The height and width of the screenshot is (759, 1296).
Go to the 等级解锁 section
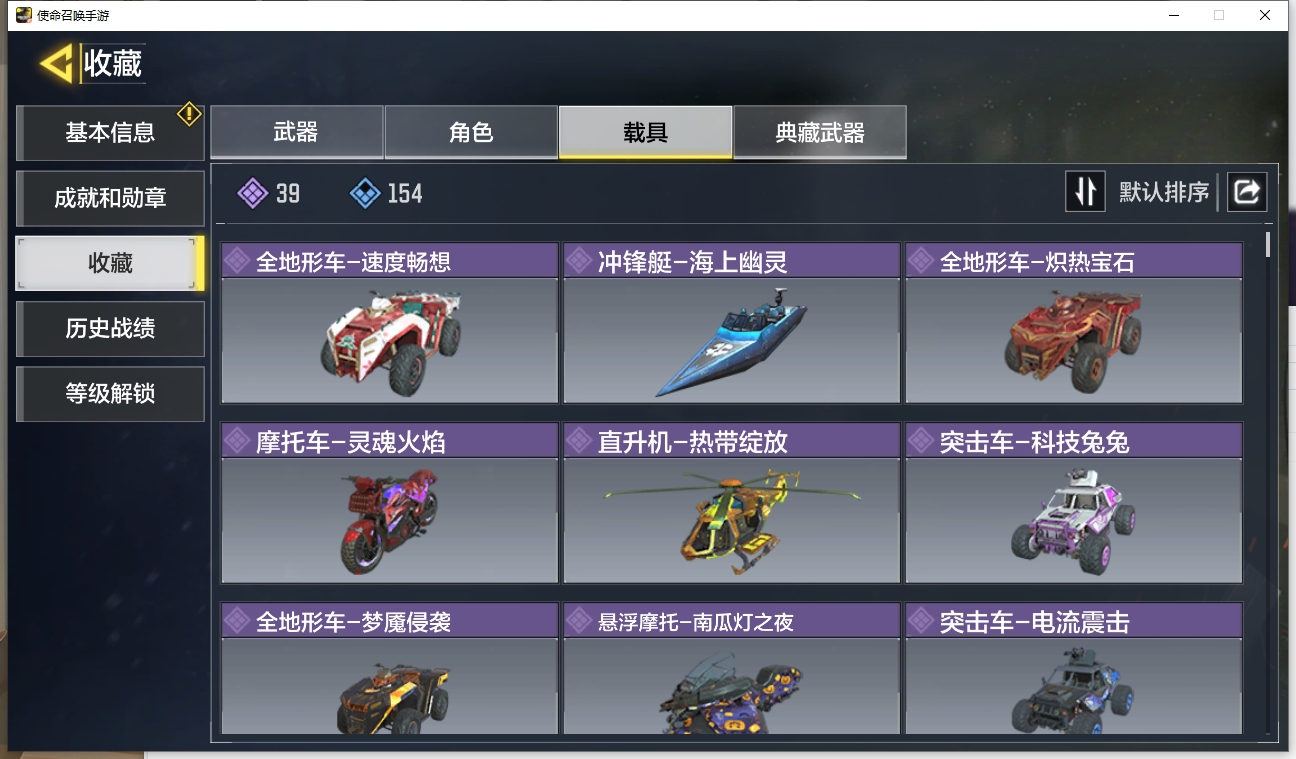110,394
